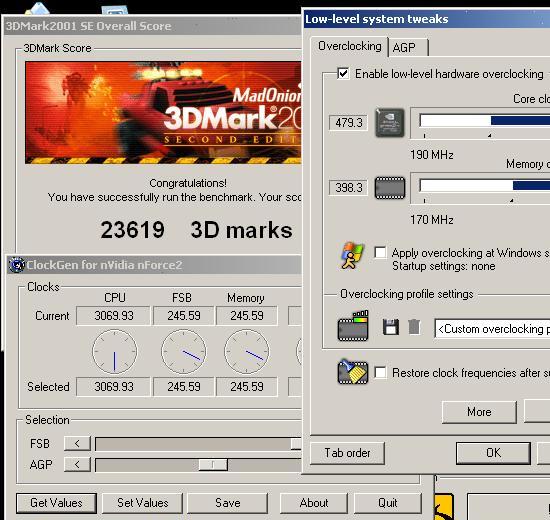Open the Custom overclocking profile dropdown
Viewport: 550px width, 520px height.
[x=492, y=329]
